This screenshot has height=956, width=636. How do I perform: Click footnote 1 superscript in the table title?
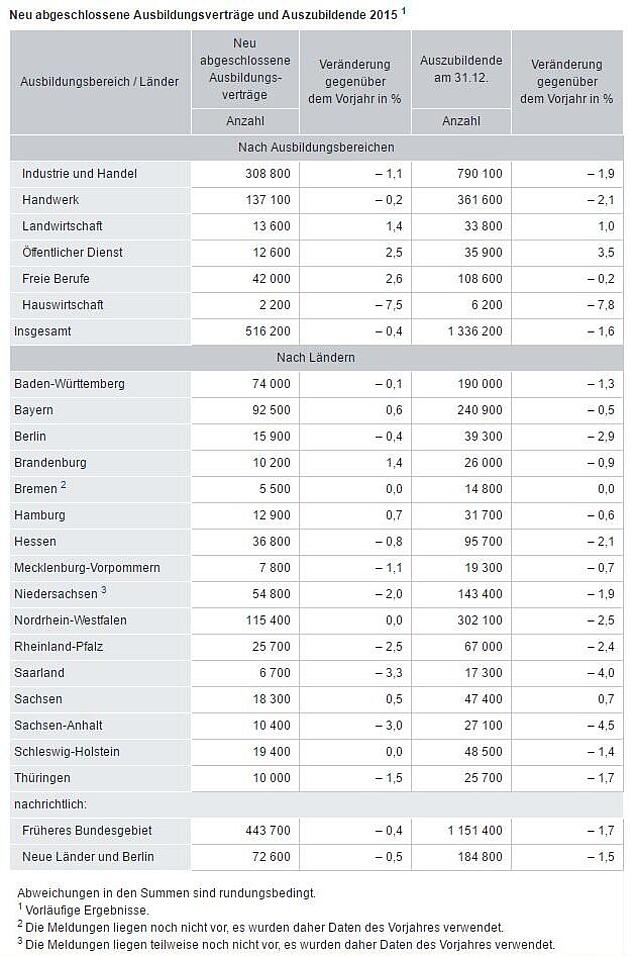pos(404,10)
